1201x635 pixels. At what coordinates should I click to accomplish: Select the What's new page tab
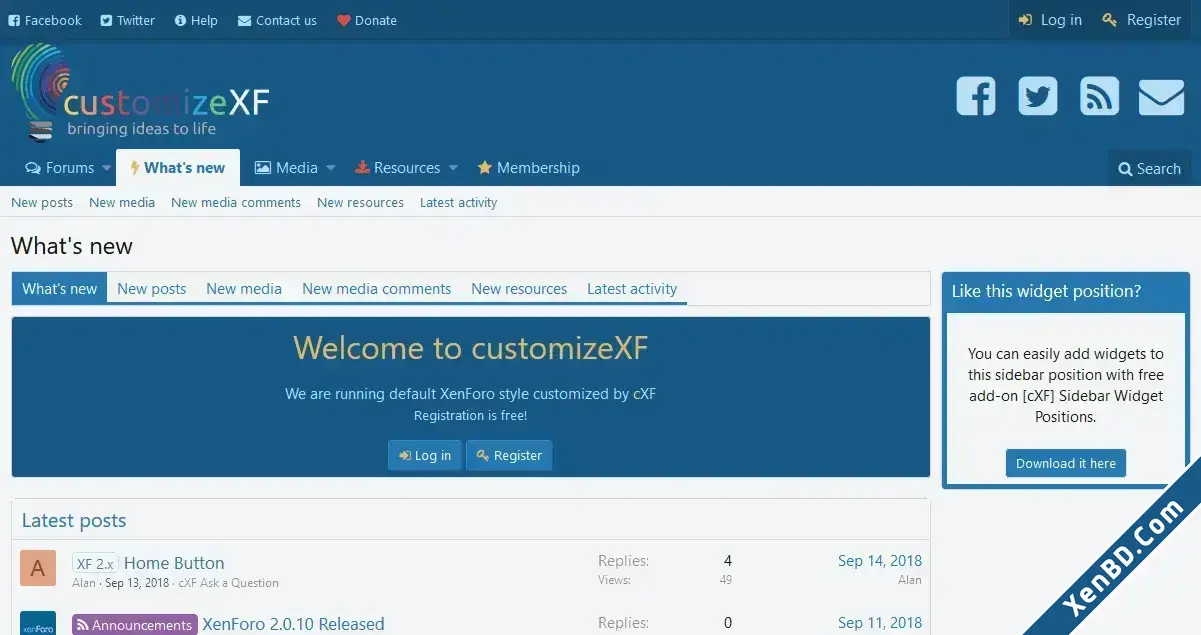point(60,289)
